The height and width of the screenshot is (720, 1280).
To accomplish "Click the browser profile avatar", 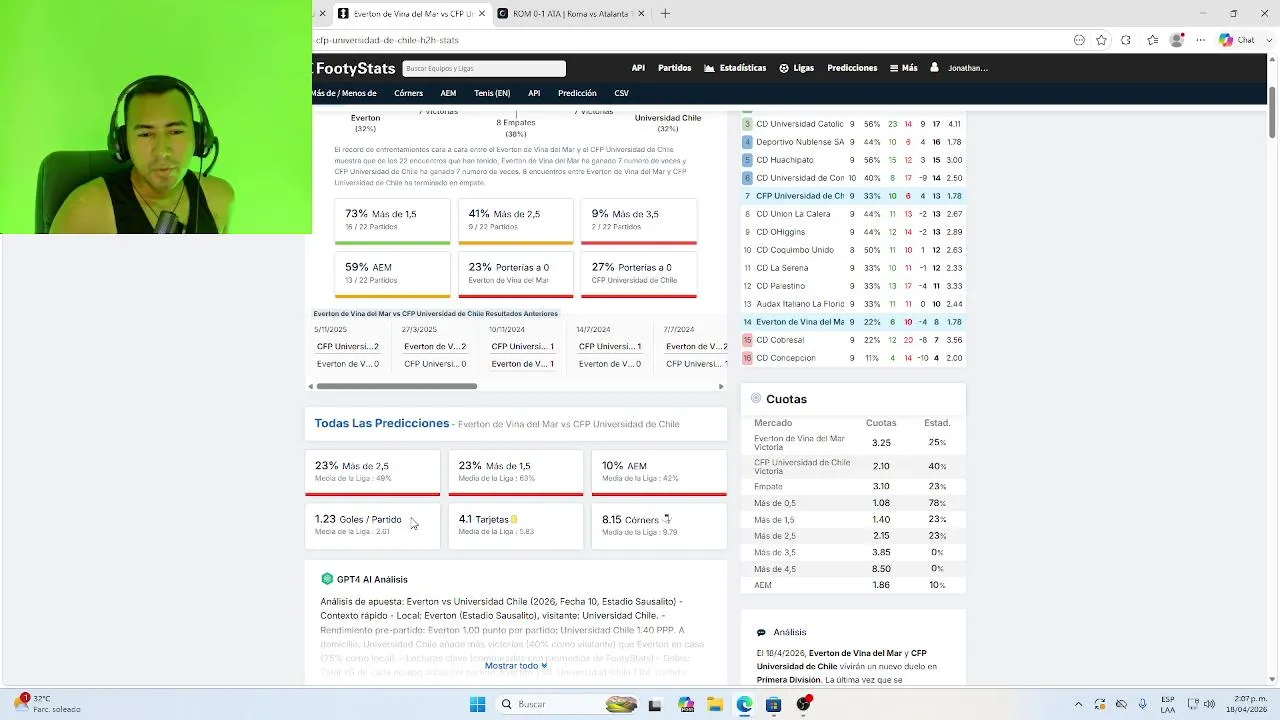I will click(x=1177, y=40).
